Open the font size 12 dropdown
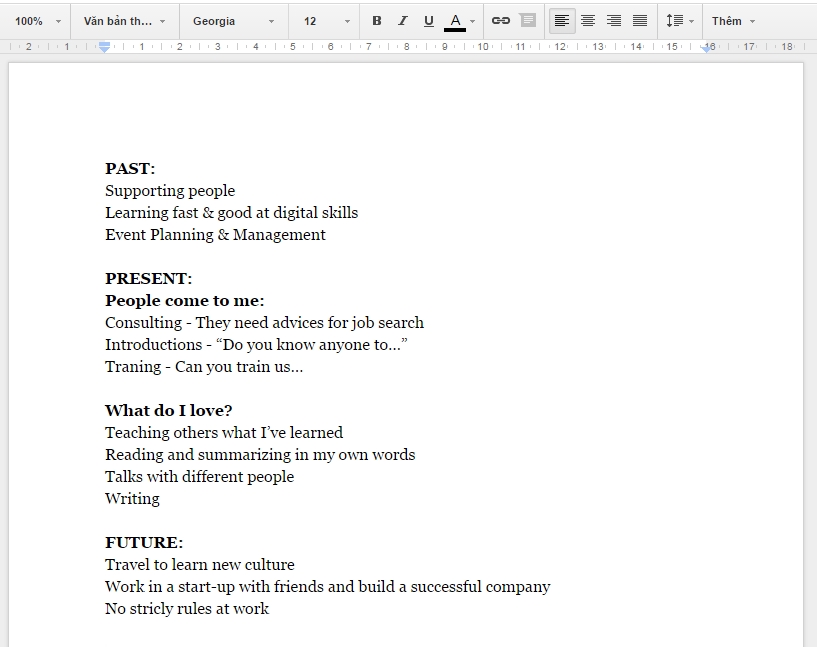The width and height of the screenshot is (817, 647). 327,21
